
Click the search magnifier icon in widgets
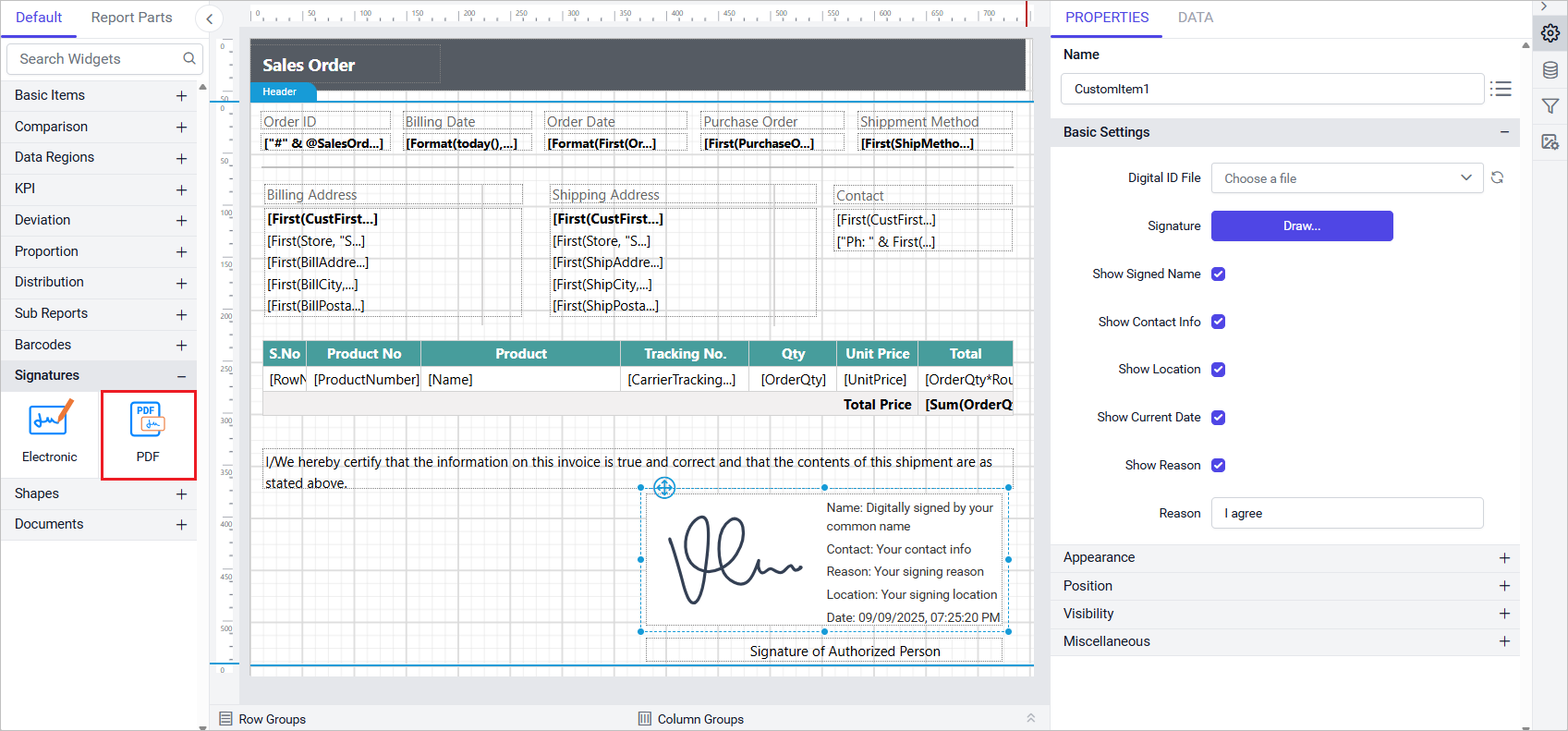pos(189,58)
